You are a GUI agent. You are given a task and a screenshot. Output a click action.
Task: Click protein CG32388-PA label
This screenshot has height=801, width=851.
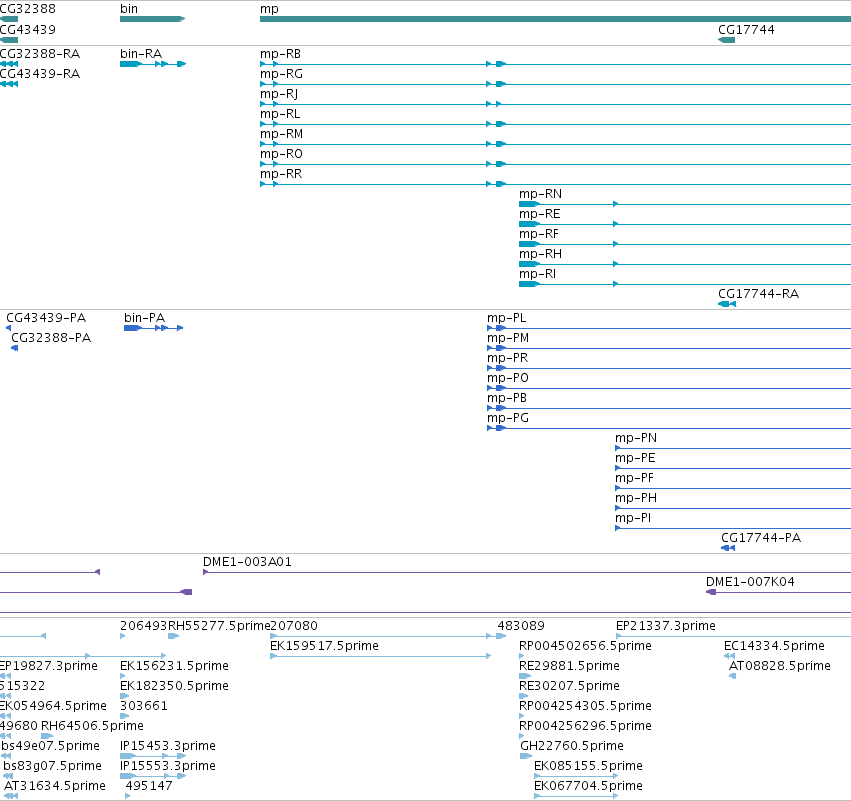51,338
